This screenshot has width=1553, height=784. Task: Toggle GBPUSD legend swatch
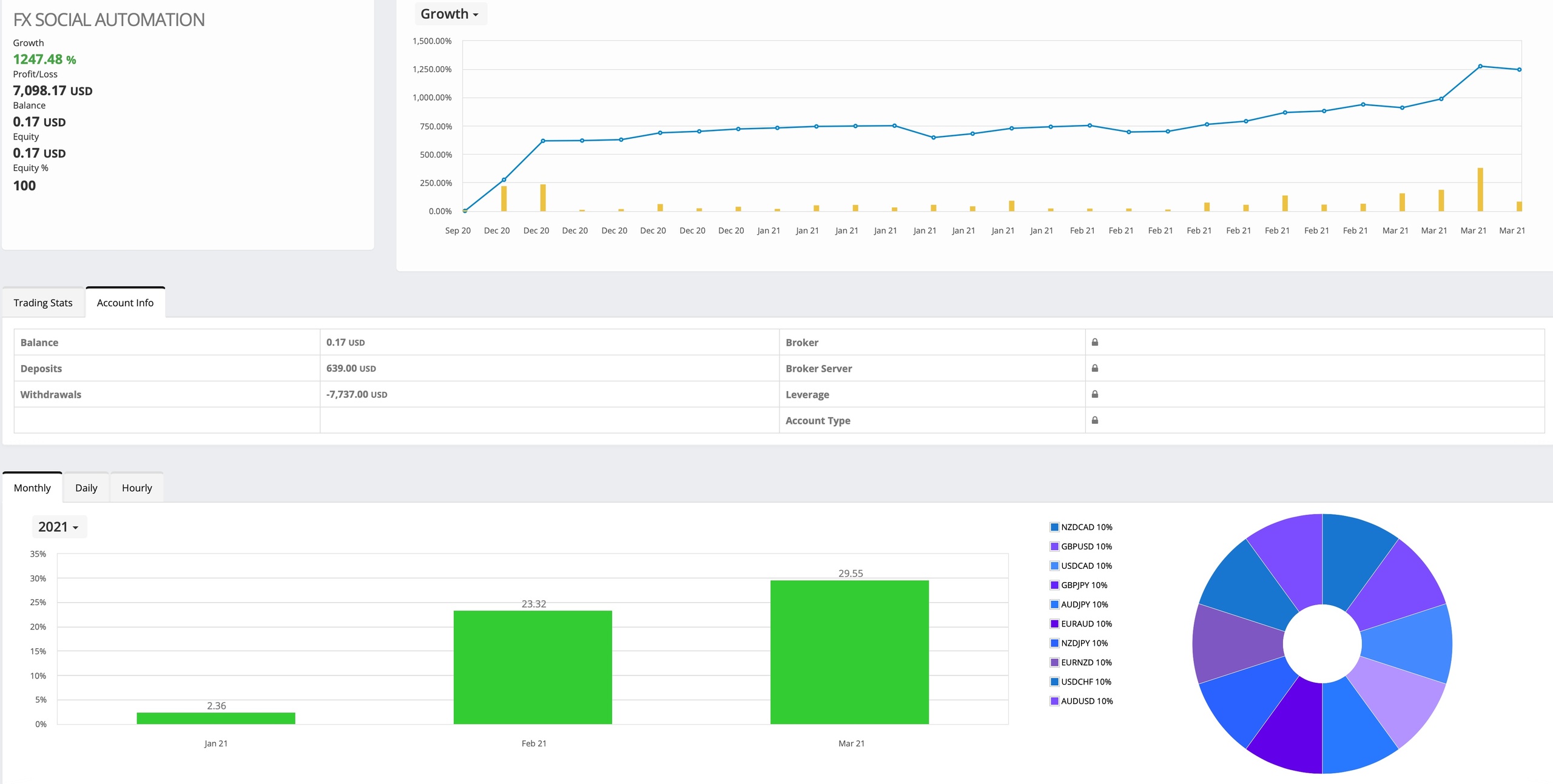click(x=1054, y=546)
